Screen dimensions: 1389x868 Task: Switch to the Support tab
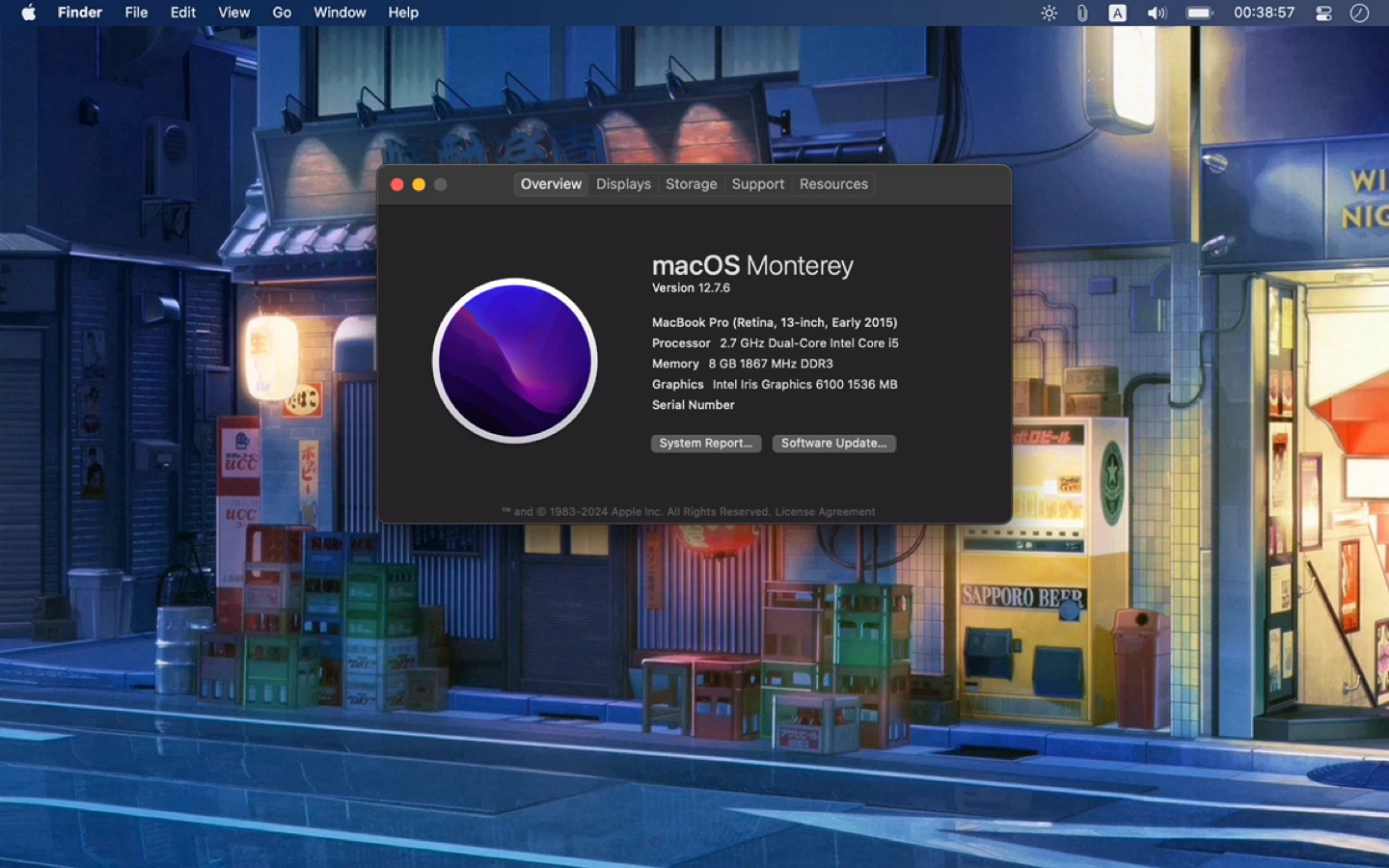pyautogui.click(x=758, y=184)
